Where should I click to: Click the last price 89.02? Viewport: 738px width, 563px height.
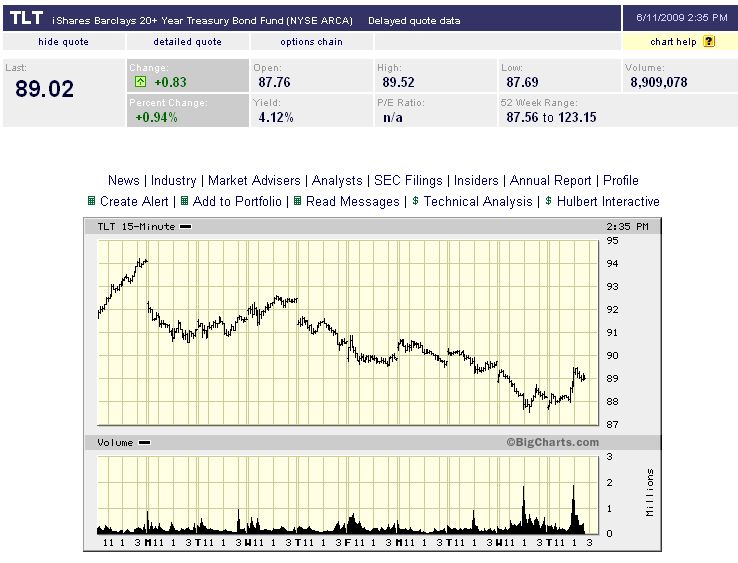pyautogui.click(x=44, y=88)
